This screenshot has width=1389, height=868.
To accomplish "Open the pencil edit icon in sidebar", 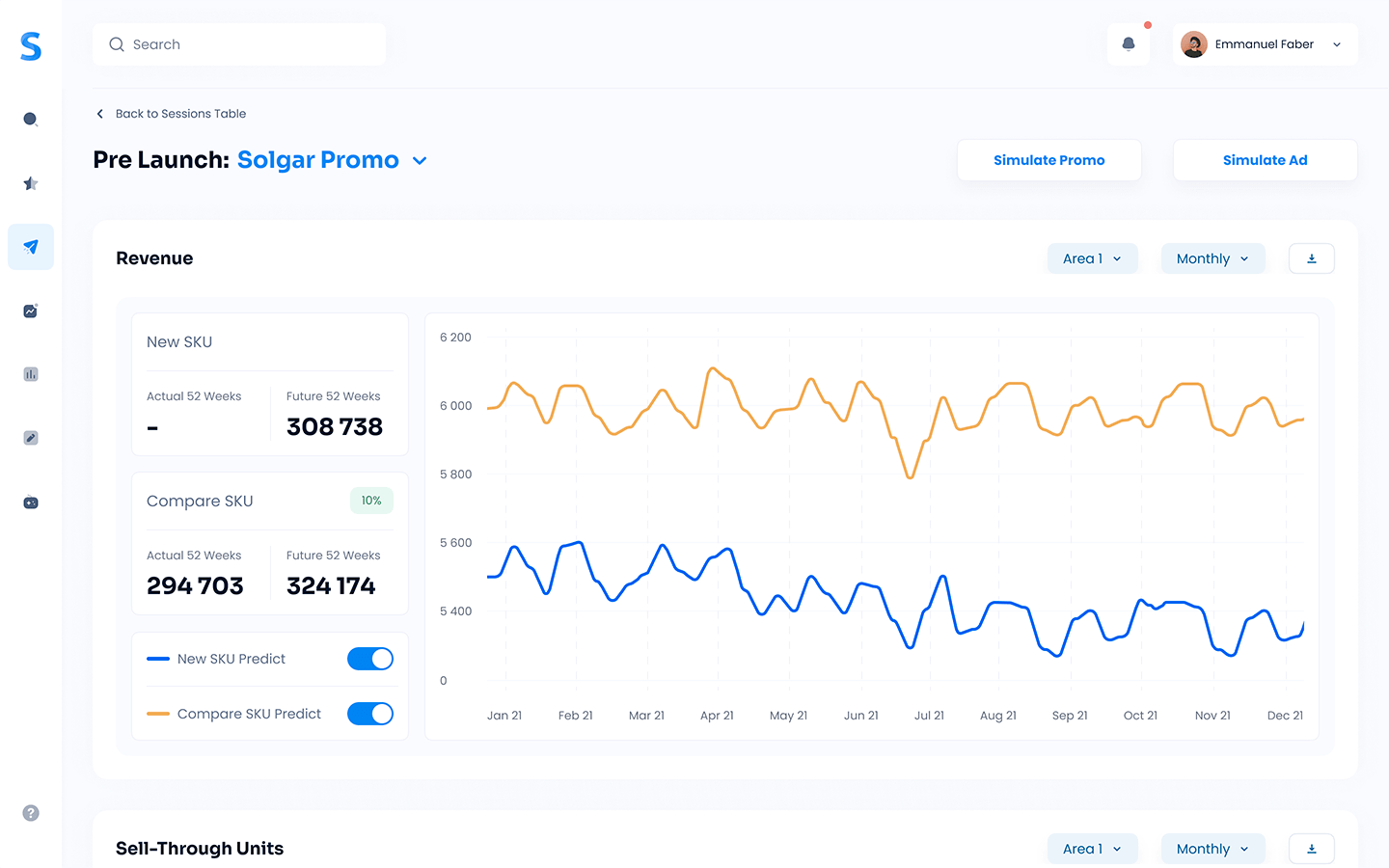I will 31,438.
